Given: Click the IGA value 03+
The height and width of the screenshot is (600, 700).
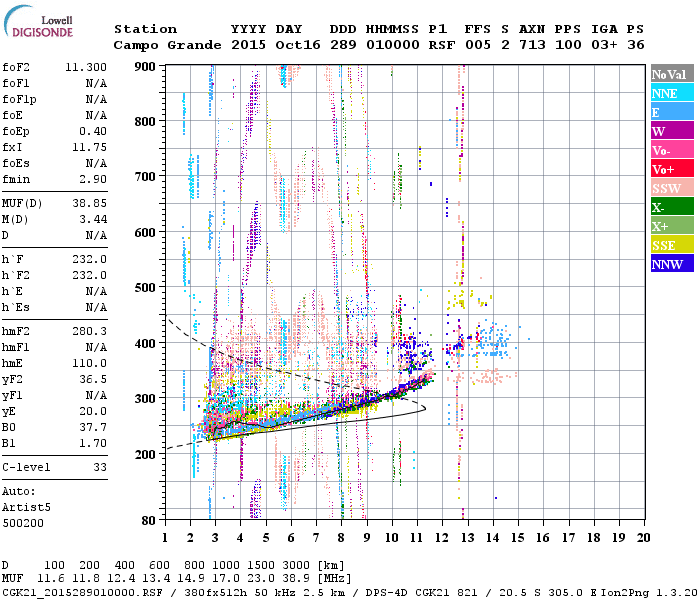Looking at the screenshot, I should [604, 45].
